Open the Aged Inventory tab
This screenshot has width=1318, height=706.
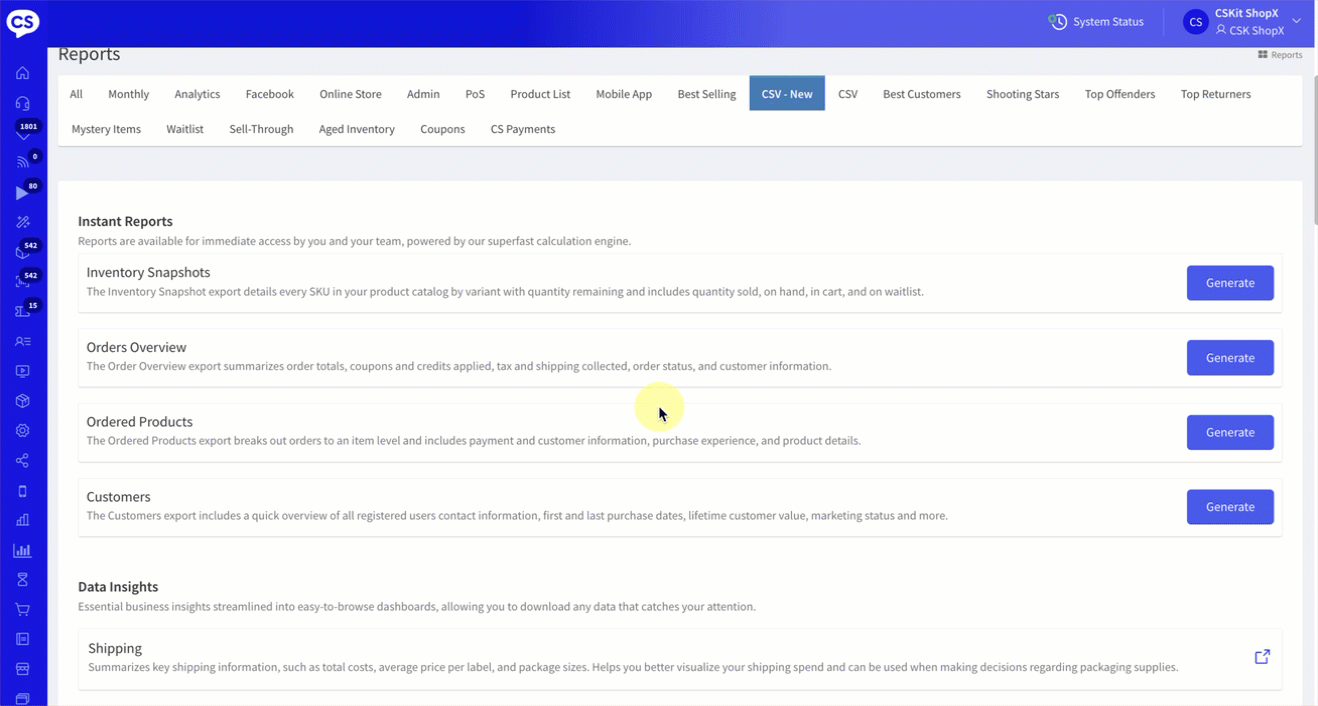pyautogui.click(x=356, y=129)
